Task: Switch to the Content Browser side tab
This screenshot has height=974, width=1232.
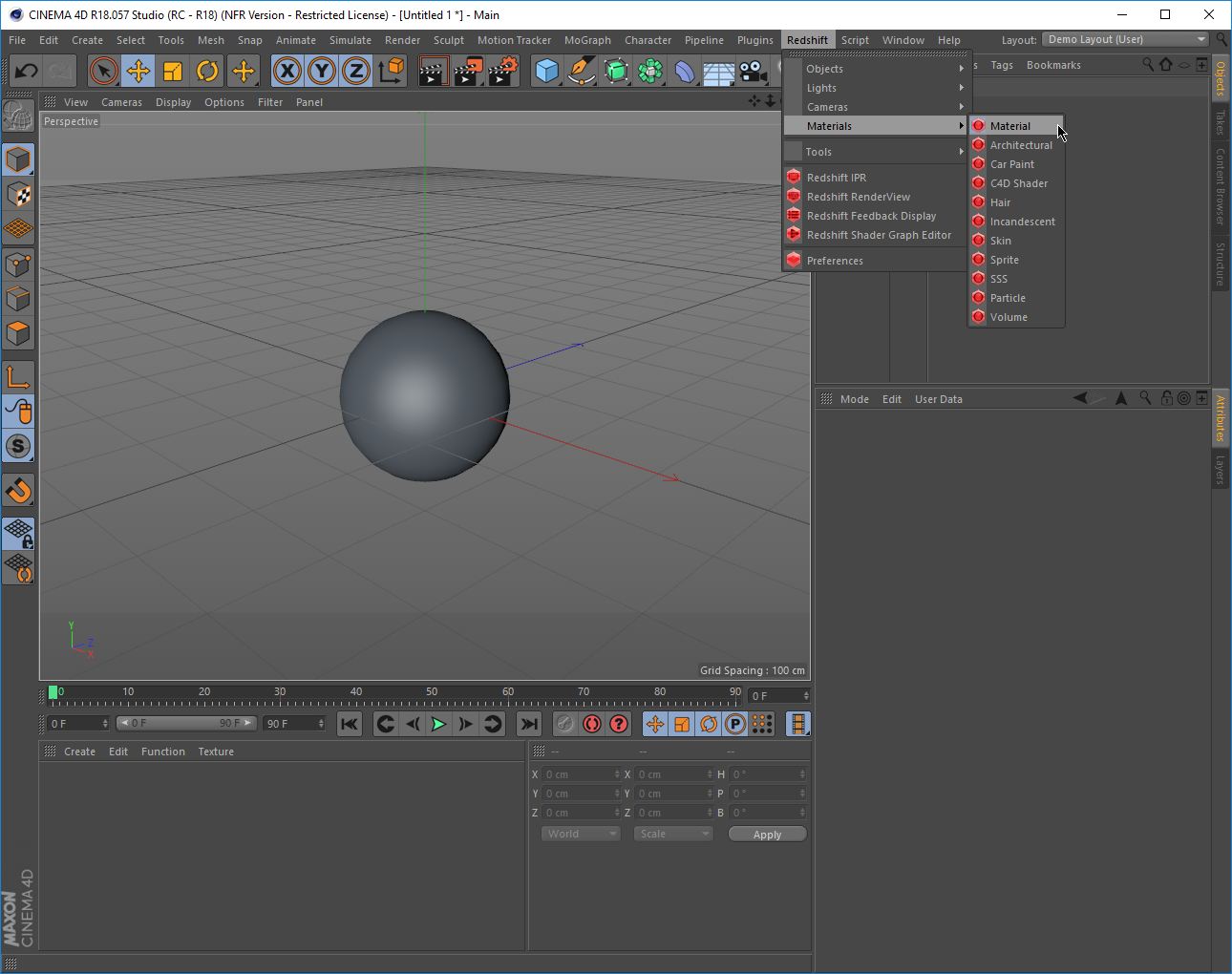Action: (1221, 185)
